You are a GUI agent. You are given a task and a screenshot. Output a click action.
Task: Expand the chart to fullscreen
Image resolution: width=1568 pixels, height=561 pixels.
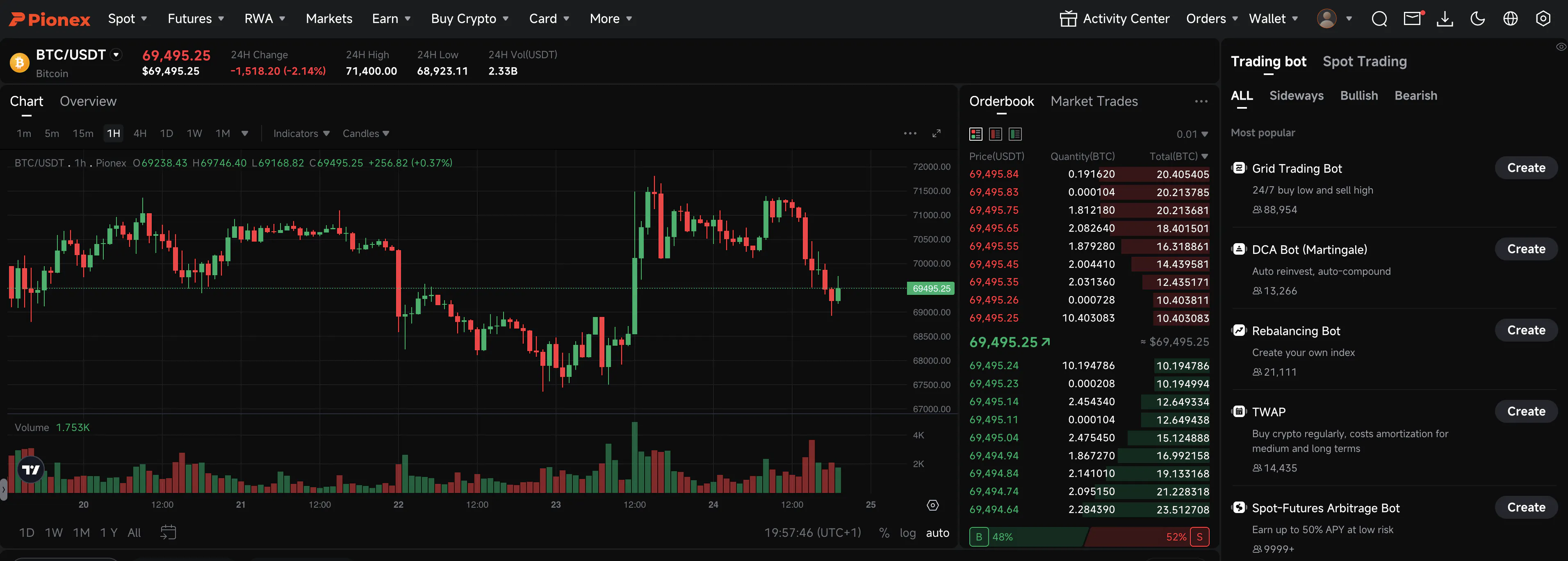tap(936, 133)
